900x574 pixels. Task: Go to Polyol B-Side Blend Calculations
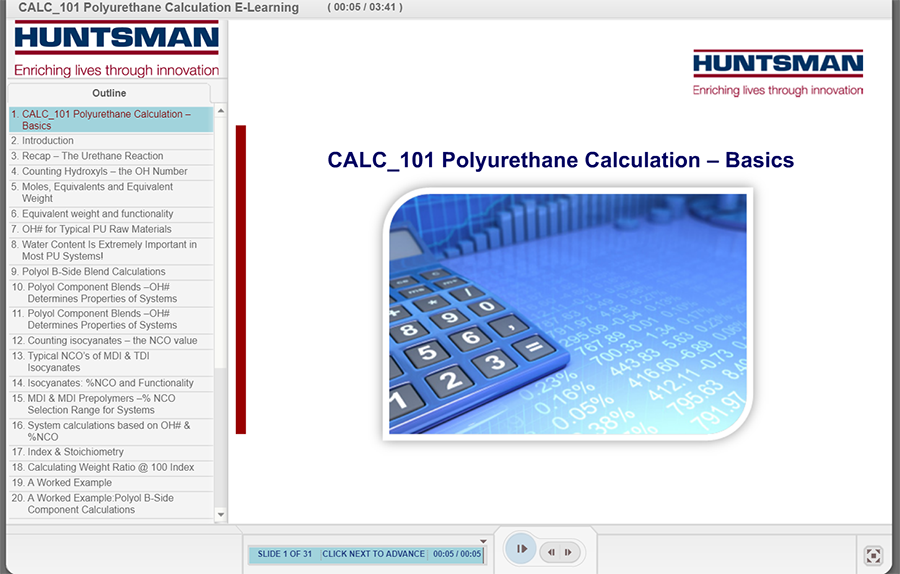(x=93, y=272)
